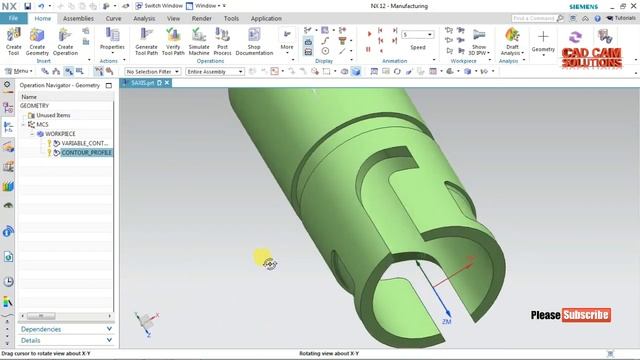The image size is (640, 360).
Task: Switch to the Analysis tab
Action: tap(144, 18)
